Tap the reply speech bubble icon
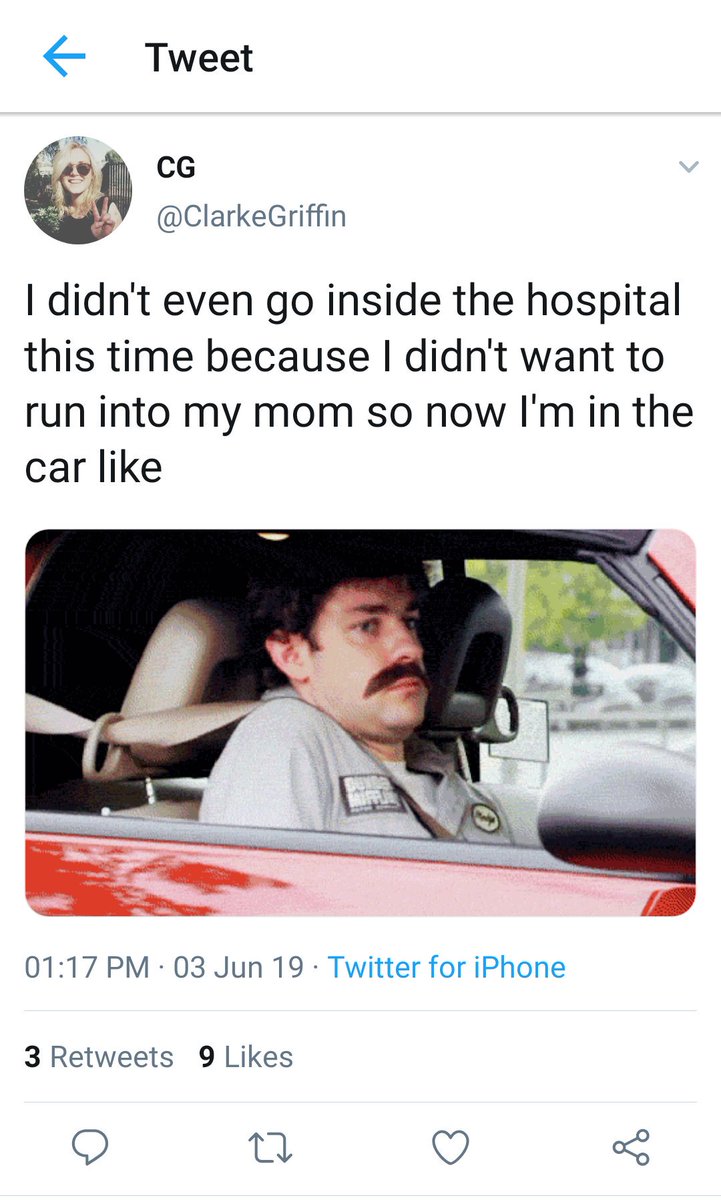 point(90,1146)
